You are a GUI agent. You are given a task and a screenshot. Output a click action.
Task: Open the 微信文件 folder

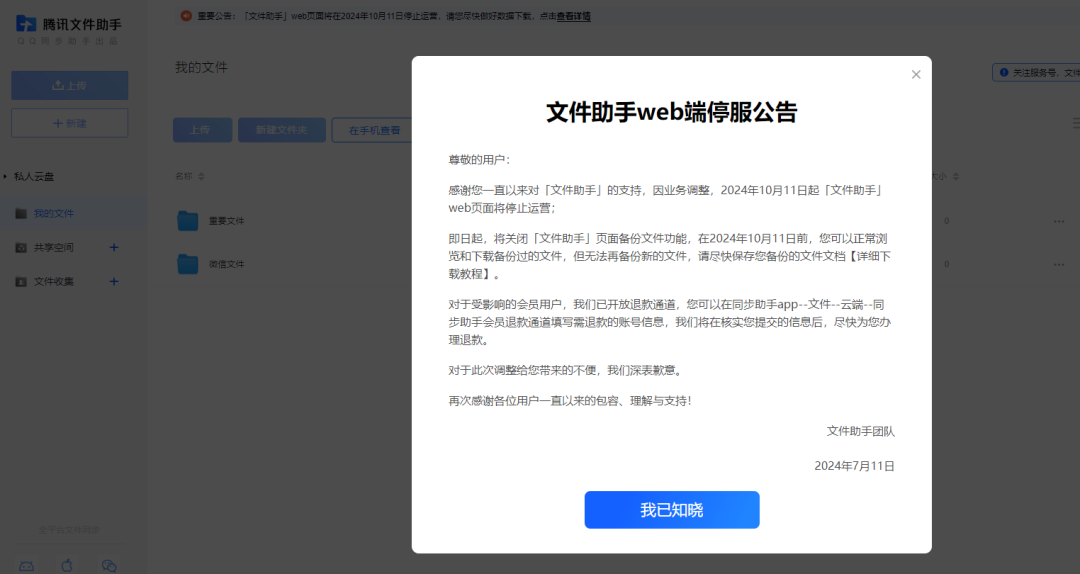click(227, 264)
